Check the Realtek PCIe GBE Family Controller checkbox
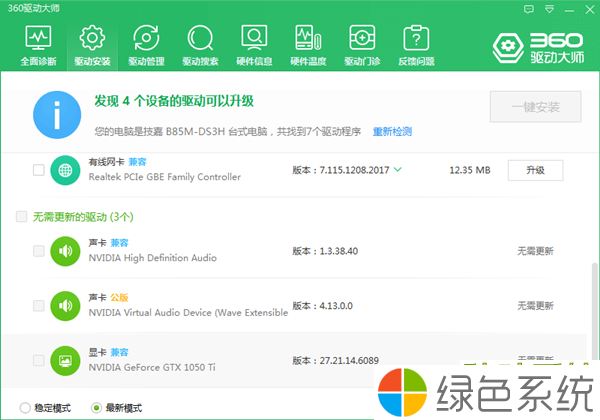Image resolution: width=600 pixels, height=420 pixels. (x=39, y=170)
